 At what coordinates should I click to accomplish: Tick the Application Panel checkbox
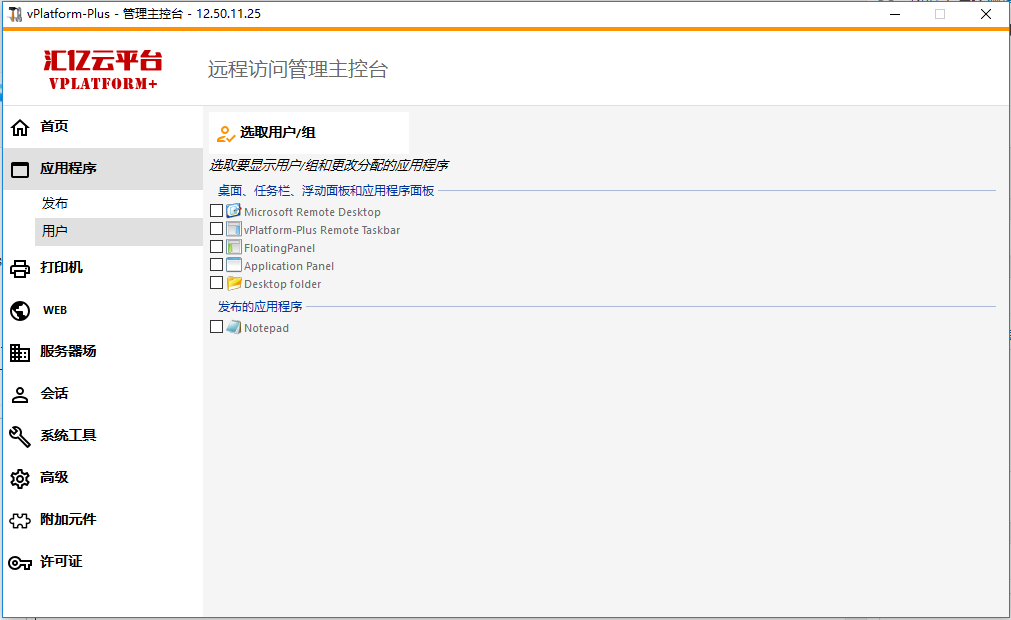[x=217, y=265]
